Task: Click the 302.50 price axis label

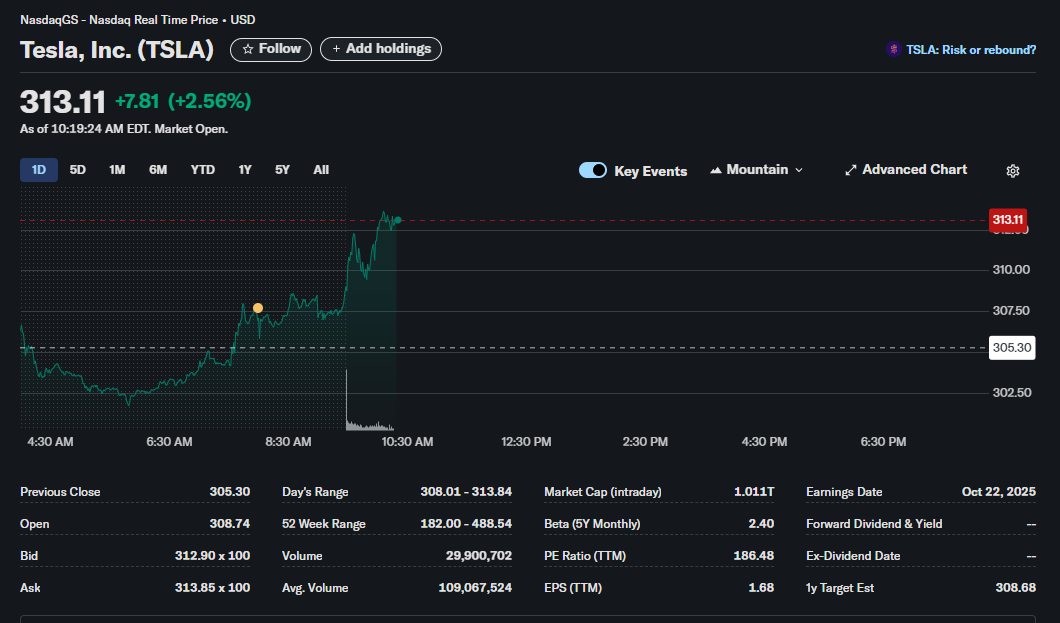Action: (1011, 393)
